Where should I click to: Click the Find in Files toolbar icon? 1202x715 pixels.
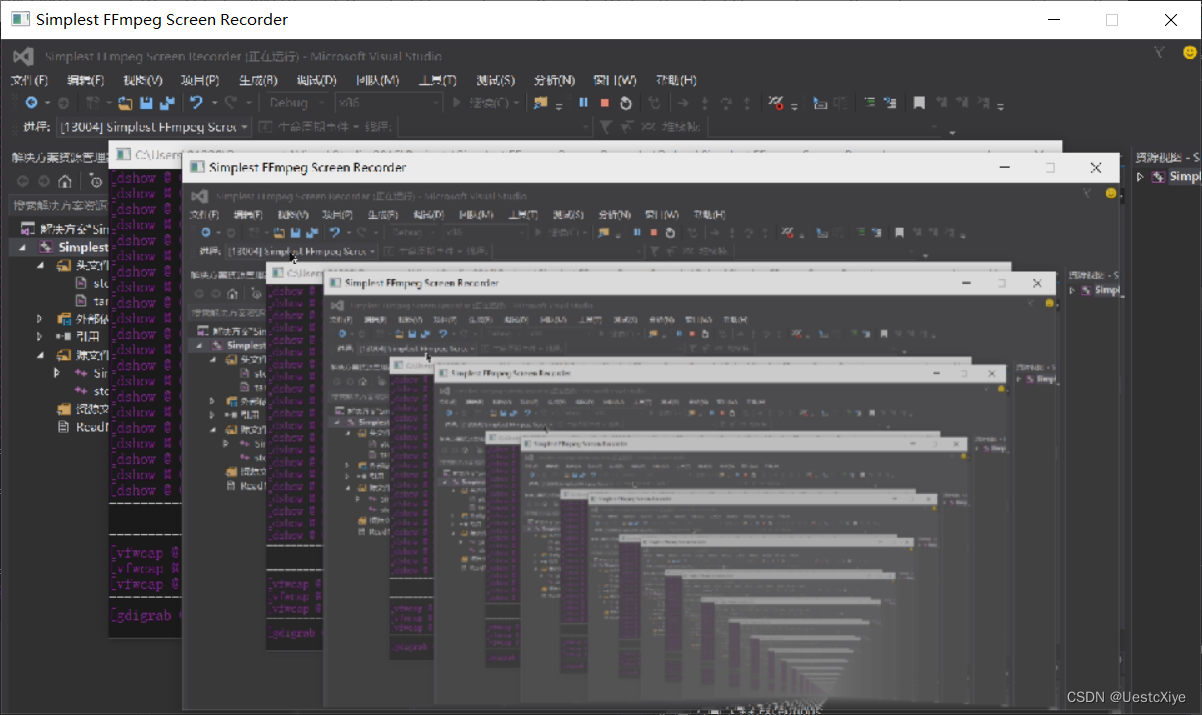pos(540,103)
